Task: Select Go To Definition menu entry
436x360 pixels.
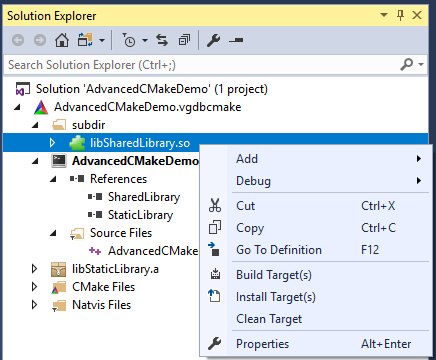Action: coord(279,250)
